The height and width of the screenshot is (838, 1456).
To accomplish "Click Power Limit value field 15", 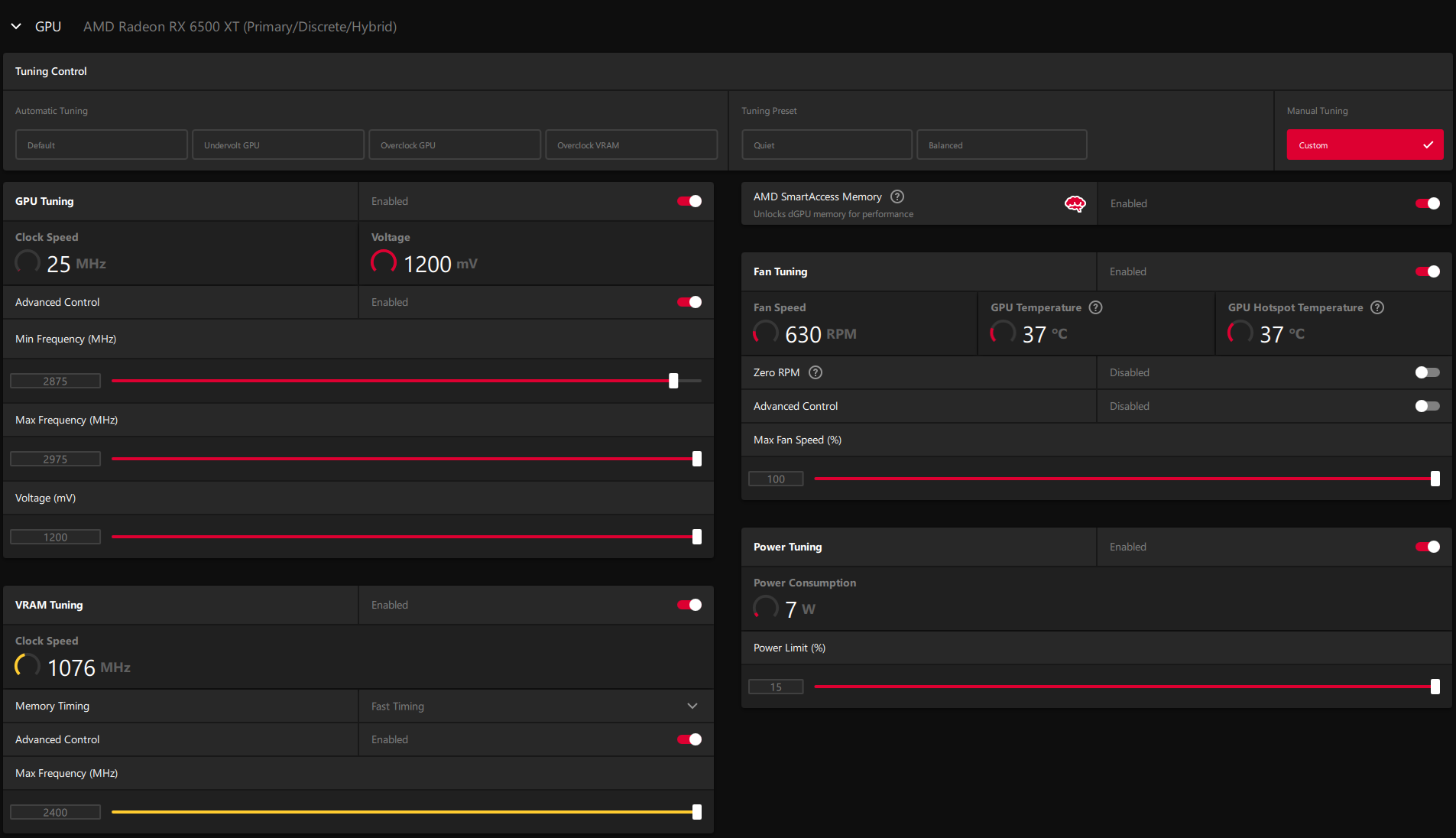I will pyautogui.click(x=776, y=687).
